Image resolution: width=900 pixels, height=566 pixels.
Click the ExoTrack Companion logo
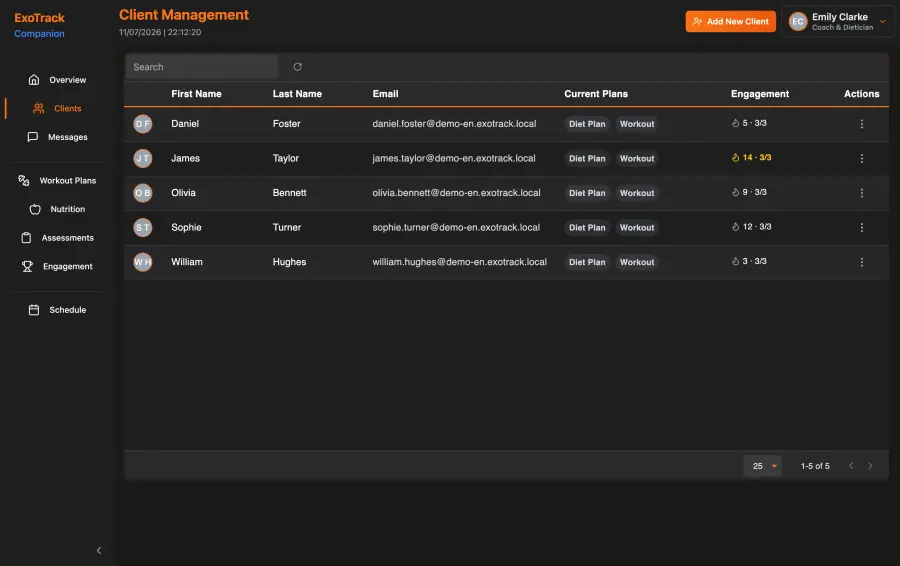tap(40, 25)
